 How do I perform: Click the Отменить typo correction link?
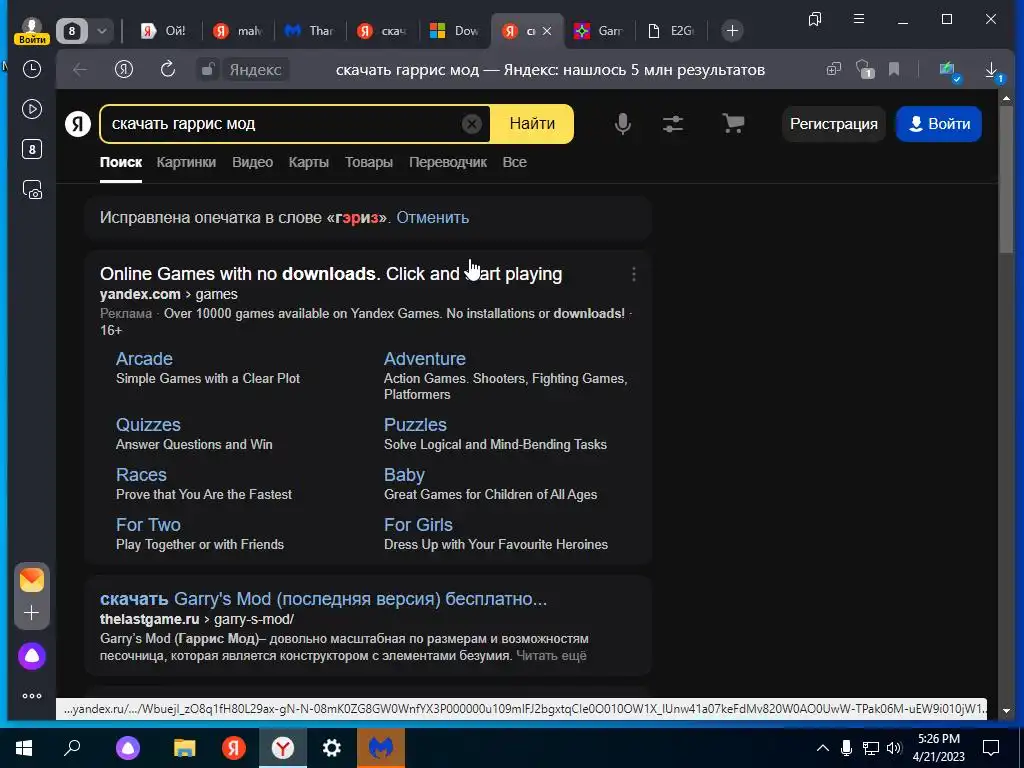[x=432, y=217]
